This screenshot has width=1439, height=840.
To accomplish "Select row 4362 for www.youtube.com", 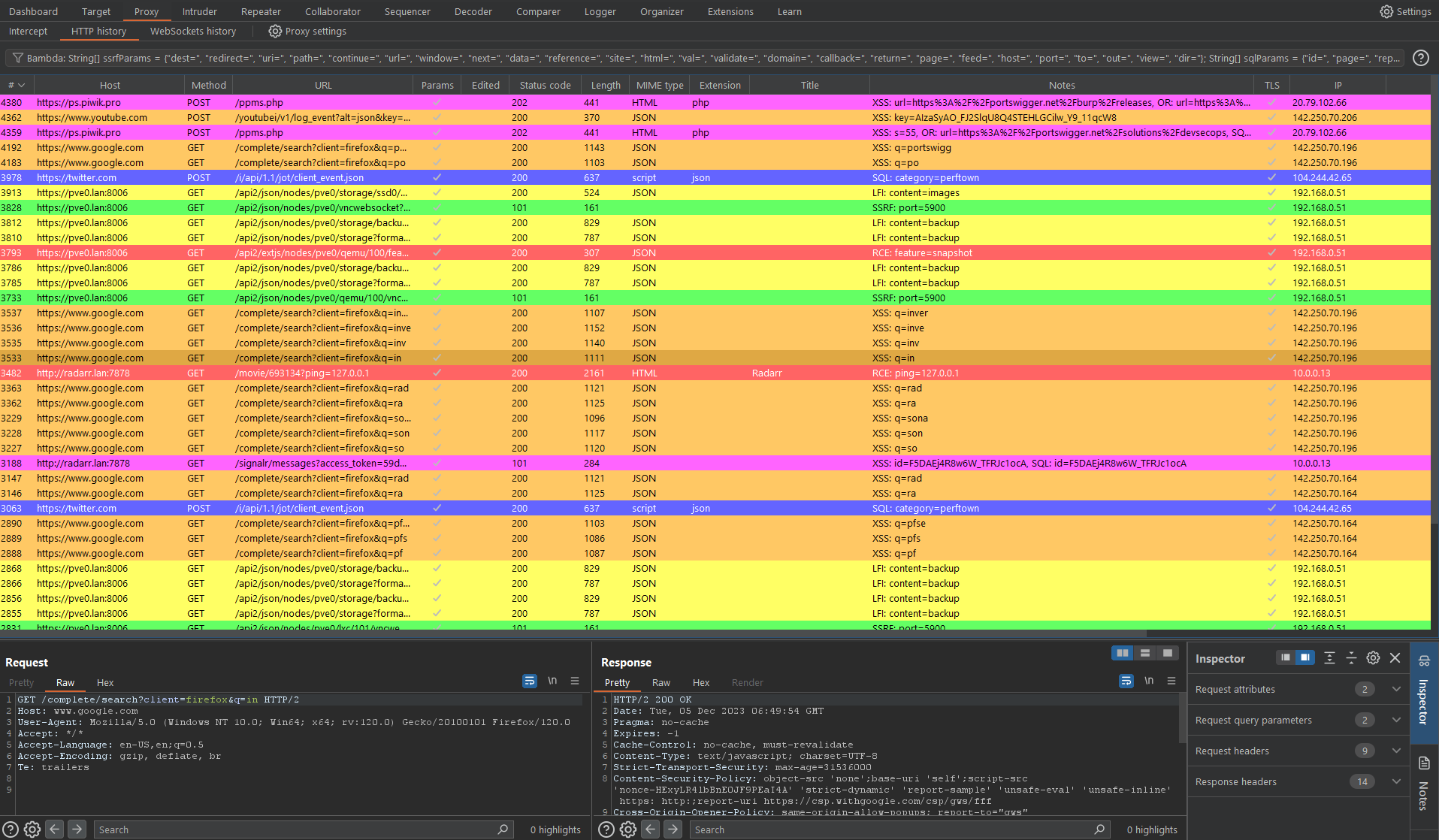I will [715, 117].
